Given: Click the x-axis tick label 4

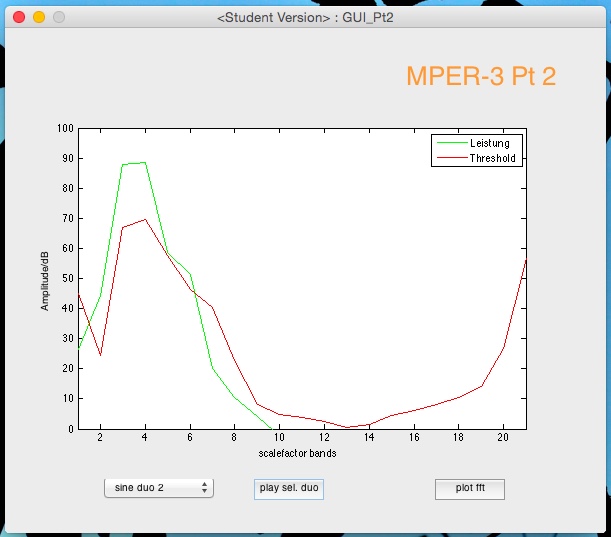Looking at the screenshot, I should point(145,437).
